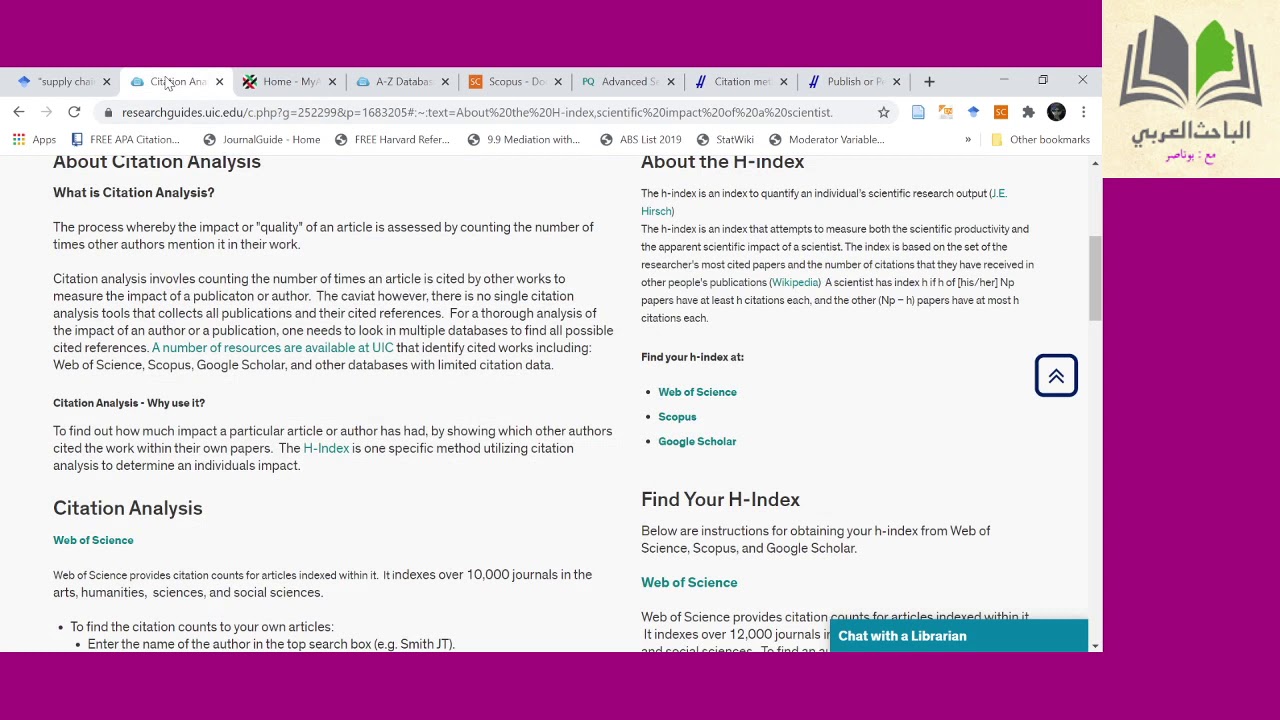Screen dimensions: 1280x720
Task: Click the page vertical scrollbar thumb
Action: coord(1095,279)
